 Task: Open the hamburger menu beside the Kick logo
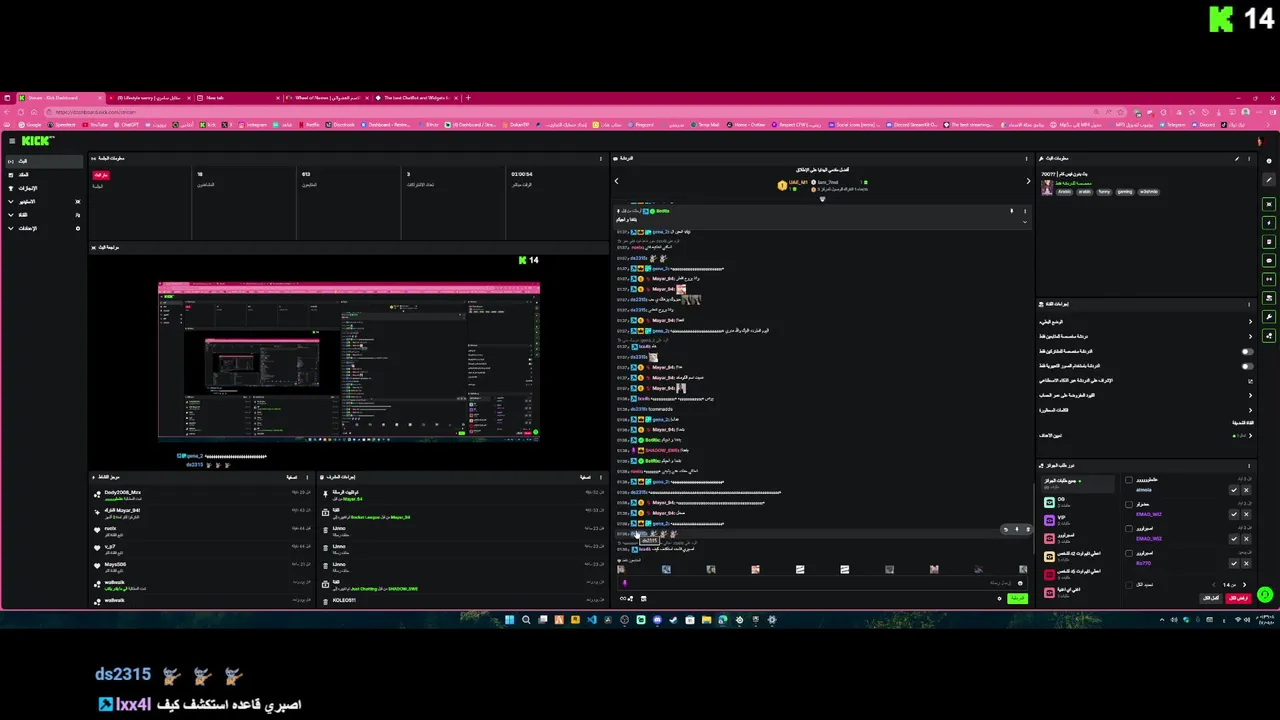click(x=12, y=141)
